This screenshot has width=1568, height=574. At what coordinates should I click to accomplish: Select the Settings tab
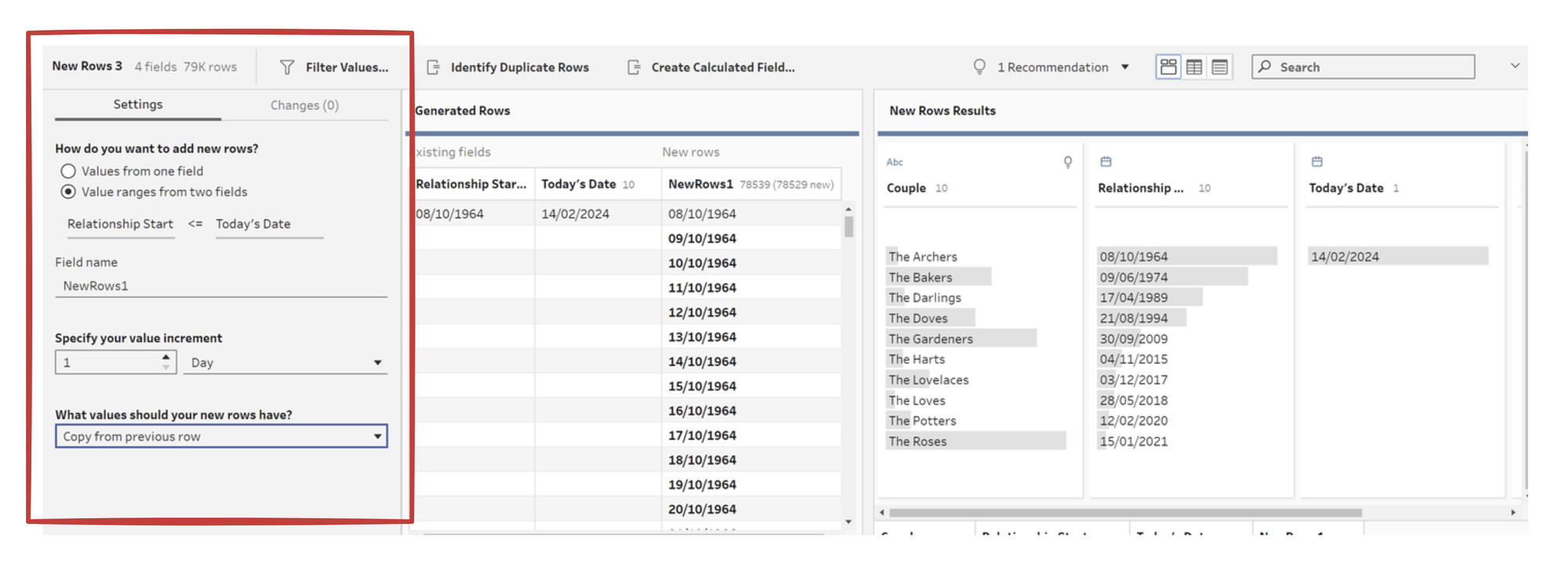[x=138, y=104]
